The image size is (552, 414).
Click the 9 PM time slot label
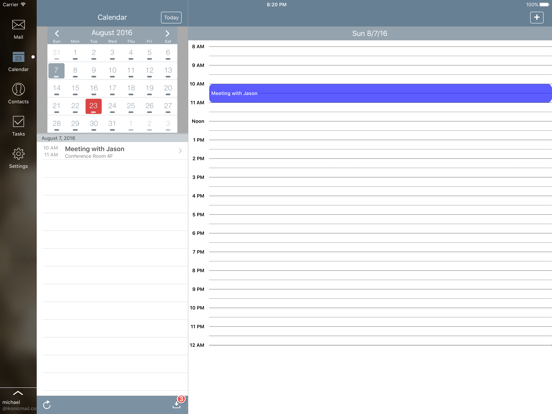click(199, 289)
